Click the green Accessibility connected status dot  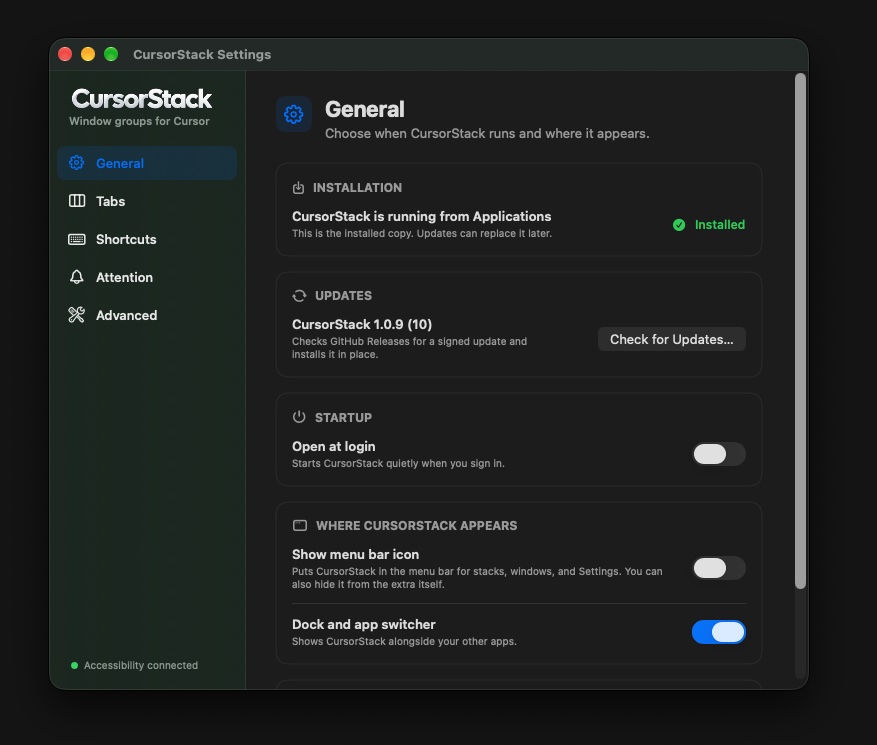(74, 666)
